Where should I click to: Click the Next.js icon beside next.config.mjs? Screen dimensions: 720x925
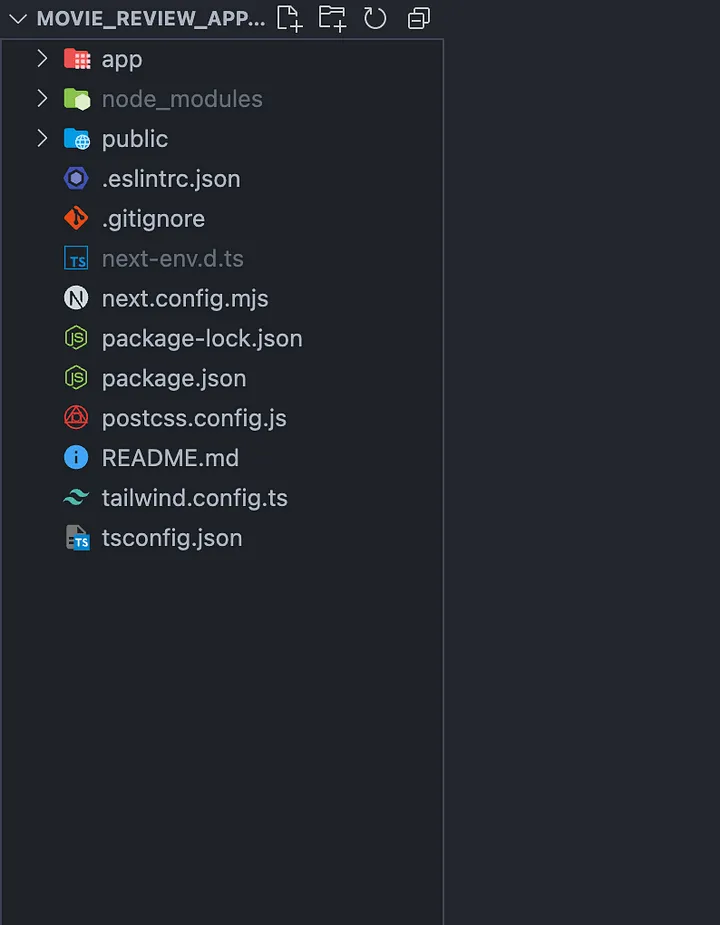click(76, 298)
